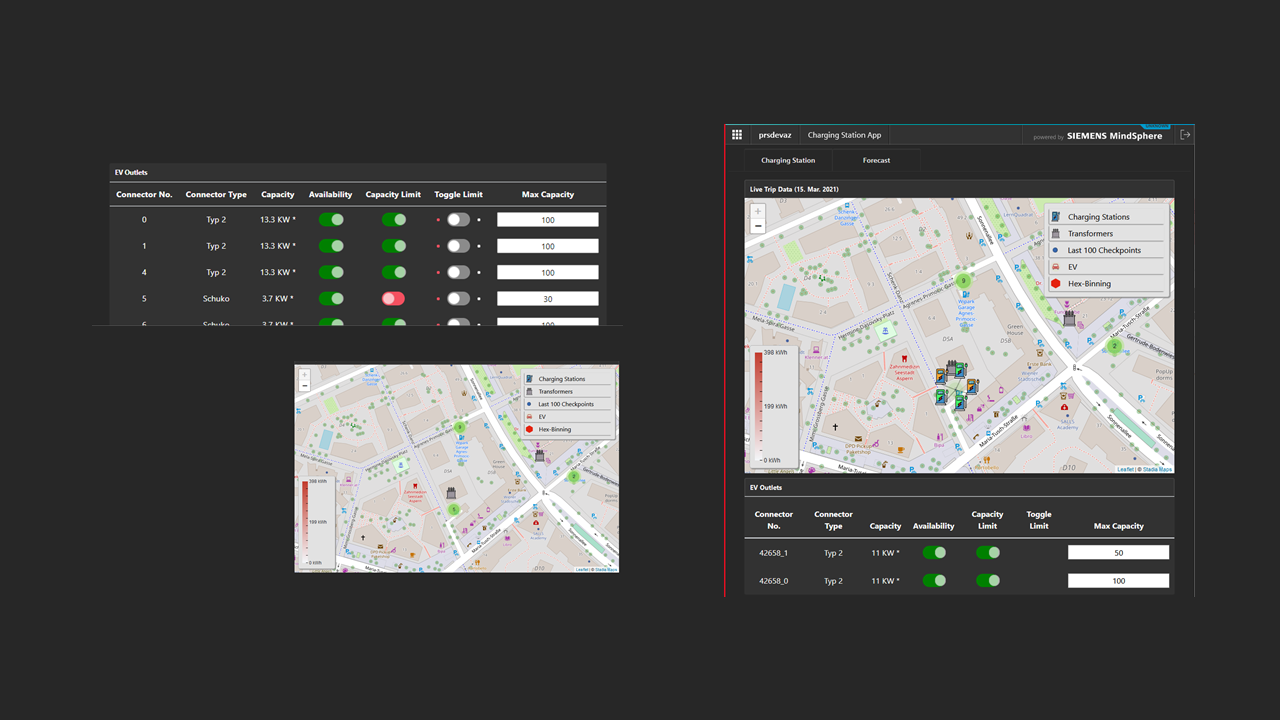Switch to the Forecast tab
This screenshot has height=720, width=1280.
tap(876, 160)
